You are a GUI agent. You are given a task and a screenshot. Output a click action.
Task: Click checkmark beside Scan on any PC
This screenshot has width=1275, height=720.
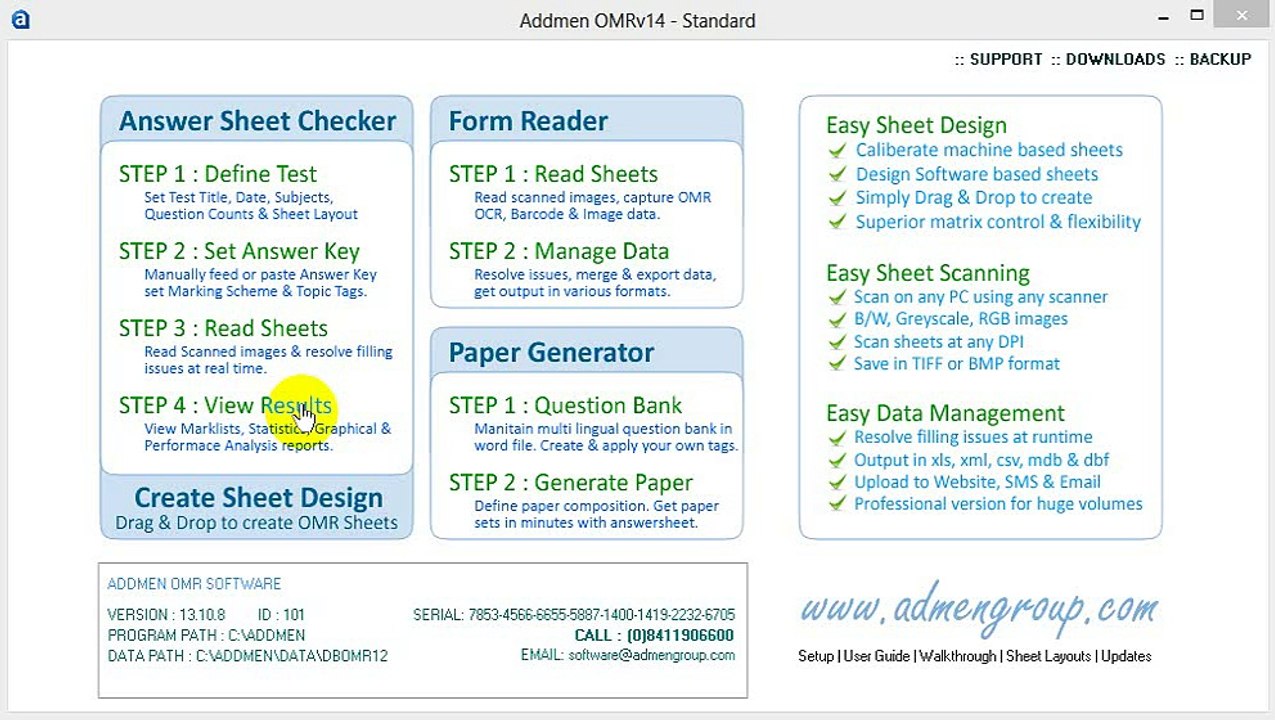[837, 297]
